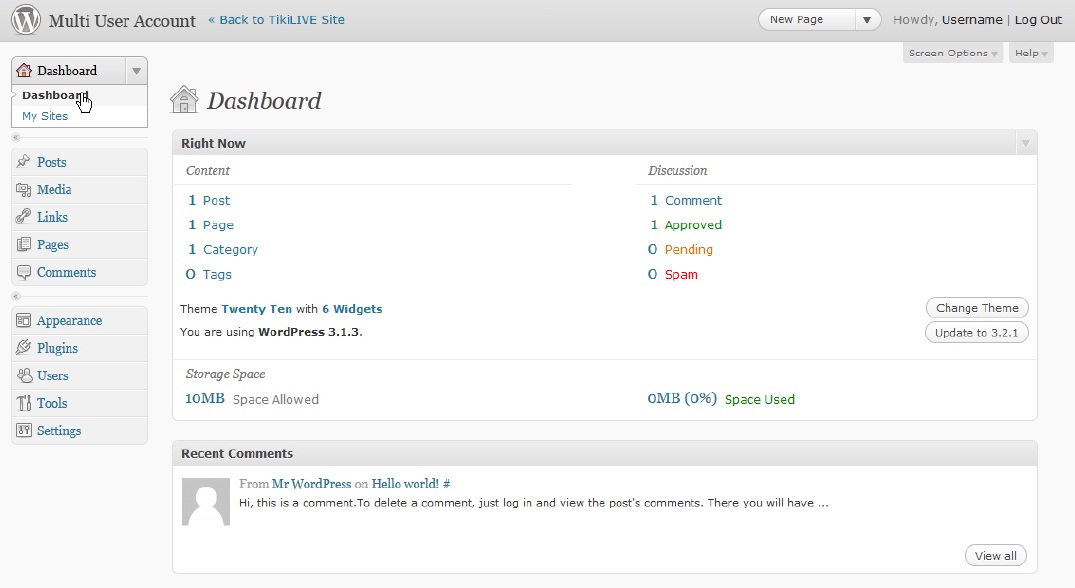Click the Mr WordPress author link
The image size is (1075, 588).
tap(311, 484)
